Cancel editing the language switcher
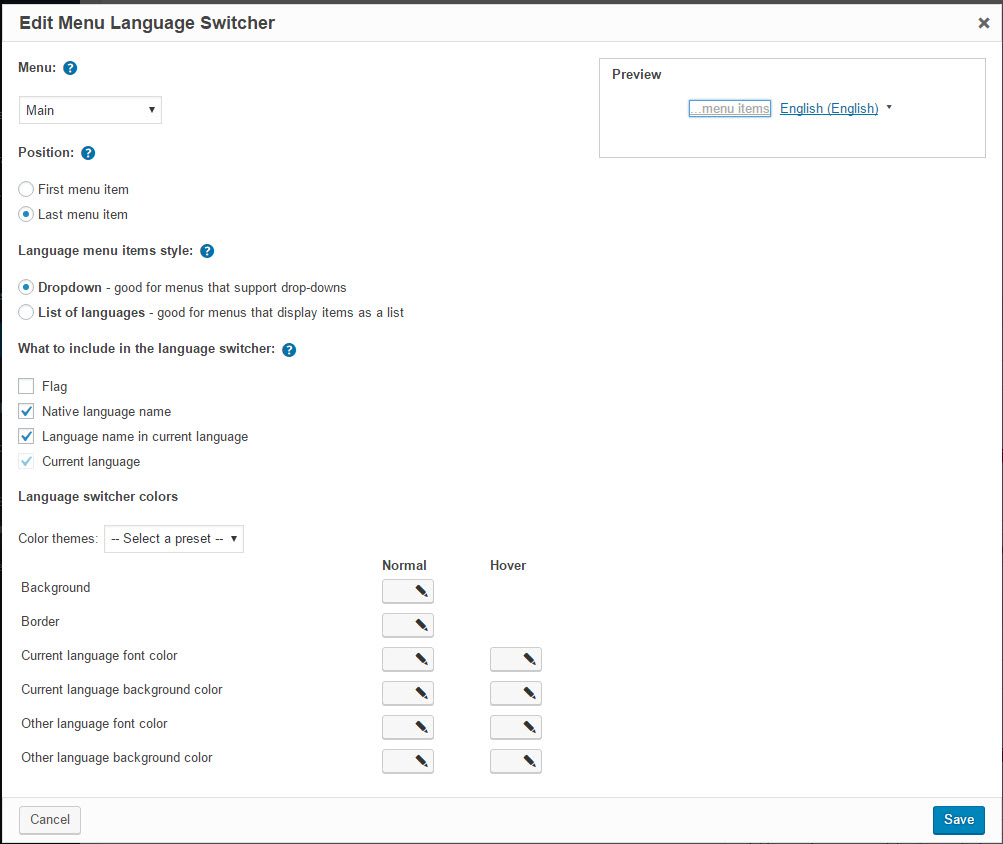 [50, 820]
